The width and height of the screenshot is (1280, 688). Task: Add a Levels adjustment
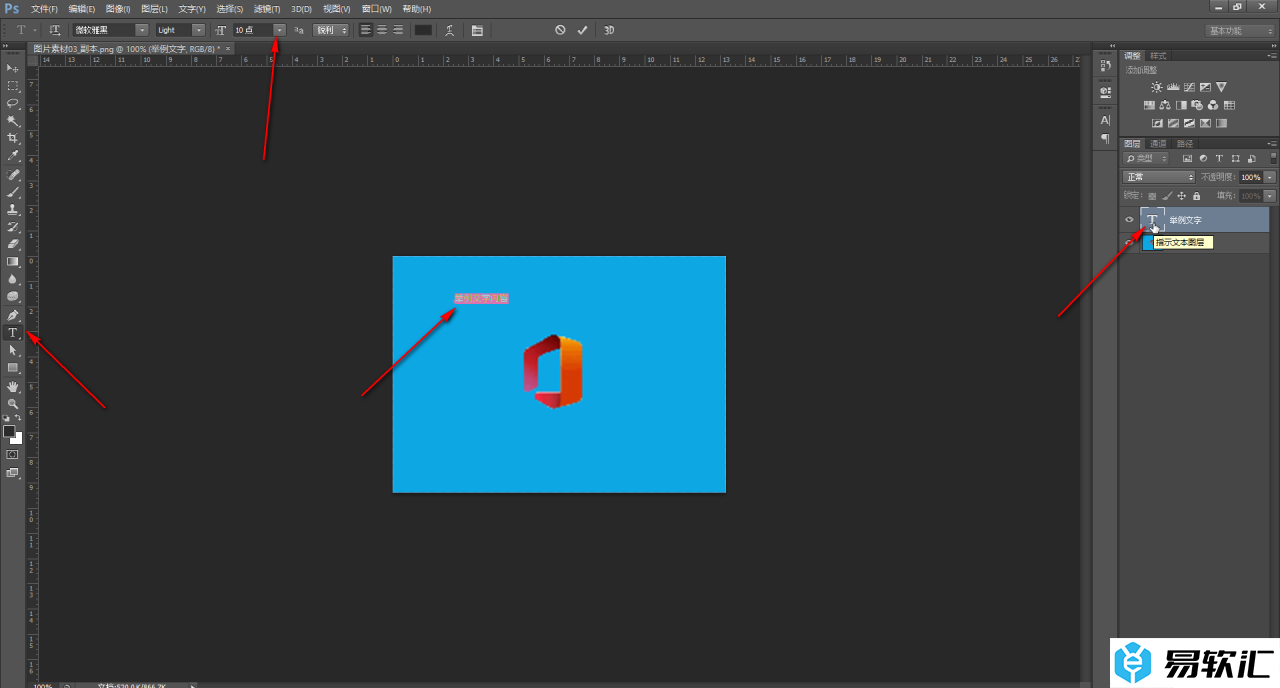click(1173, 88)
